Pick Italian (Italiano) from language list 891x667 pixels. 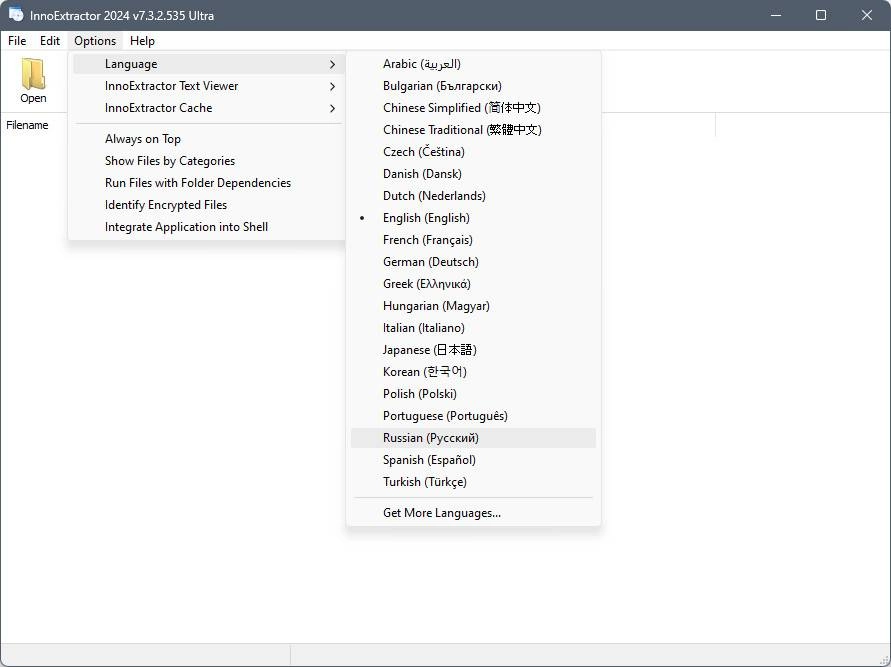point(473,328)
